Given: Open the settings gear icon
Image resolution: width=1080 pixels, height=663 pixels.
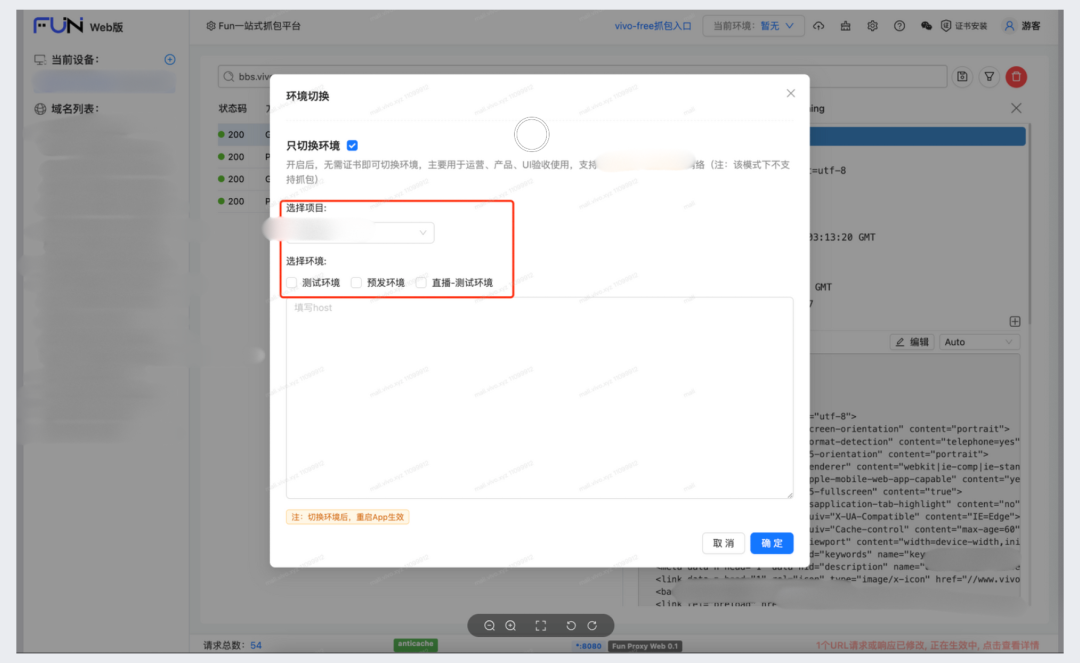Looking at the screenshot, I should point(872,26).
